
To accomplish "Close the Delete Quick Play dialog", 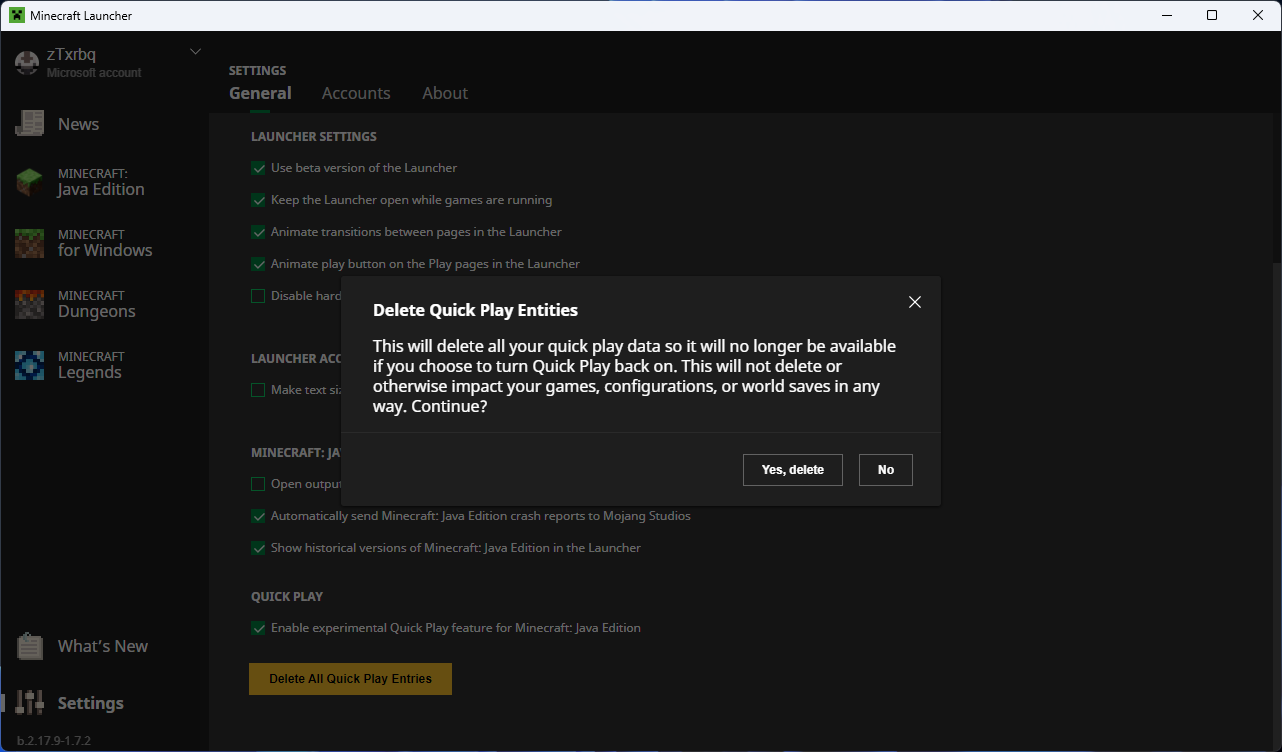I will click(914, 302).
